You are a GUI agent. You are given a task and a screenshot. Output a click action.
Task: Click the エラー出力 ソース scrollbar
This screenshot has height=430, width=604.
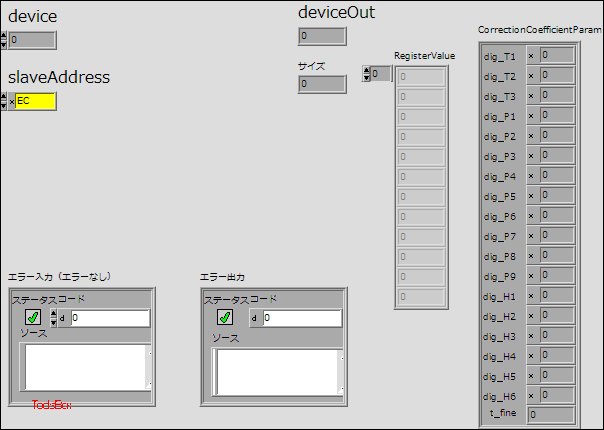point(341,372)
